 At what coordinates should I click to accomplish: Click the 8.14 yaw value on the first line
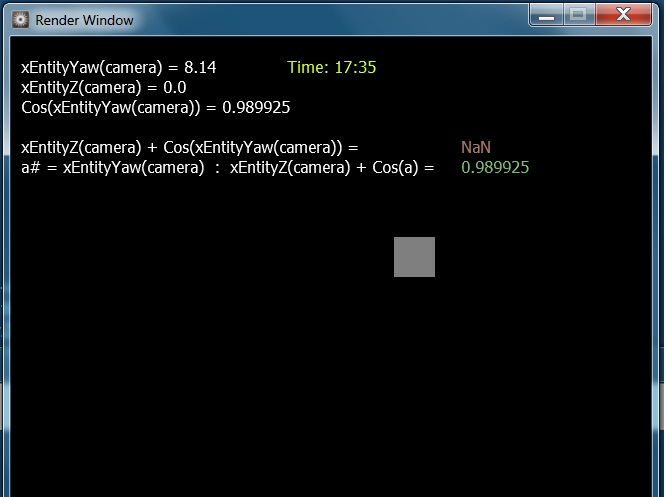pyautogui.click(x=200, y=68)
